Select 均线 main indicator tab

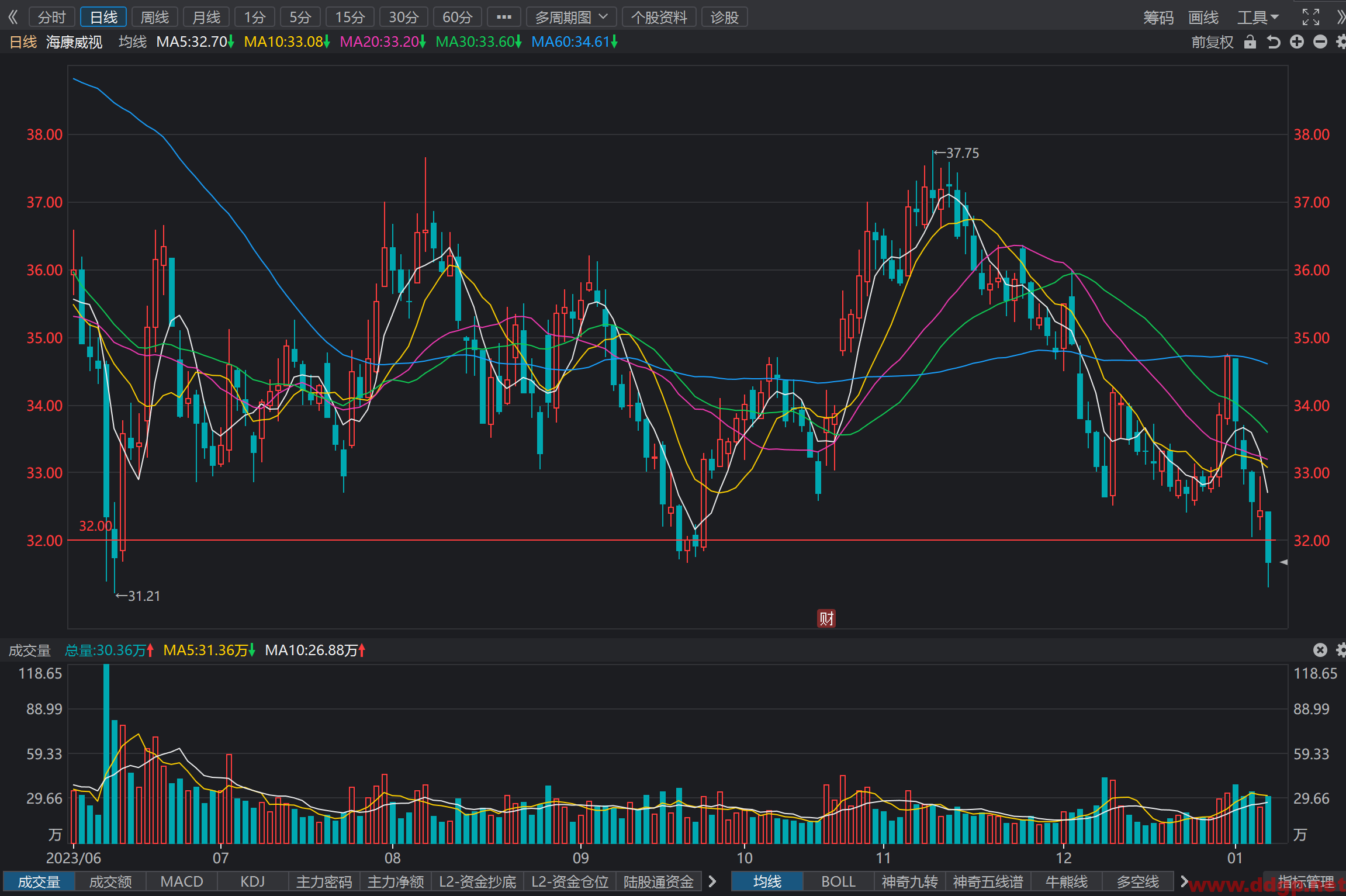pyautogui.click(x=767, y=881)
